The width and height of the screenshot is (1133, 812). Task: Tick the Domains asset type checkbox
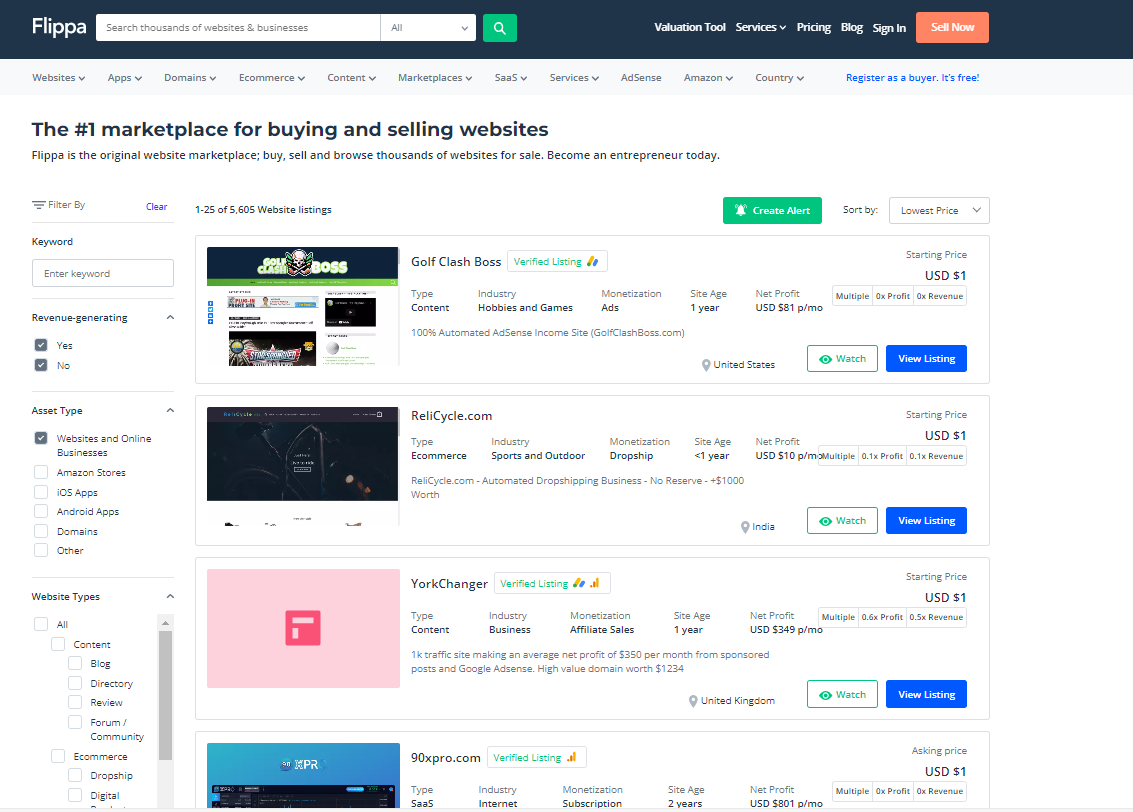[41, 531]
